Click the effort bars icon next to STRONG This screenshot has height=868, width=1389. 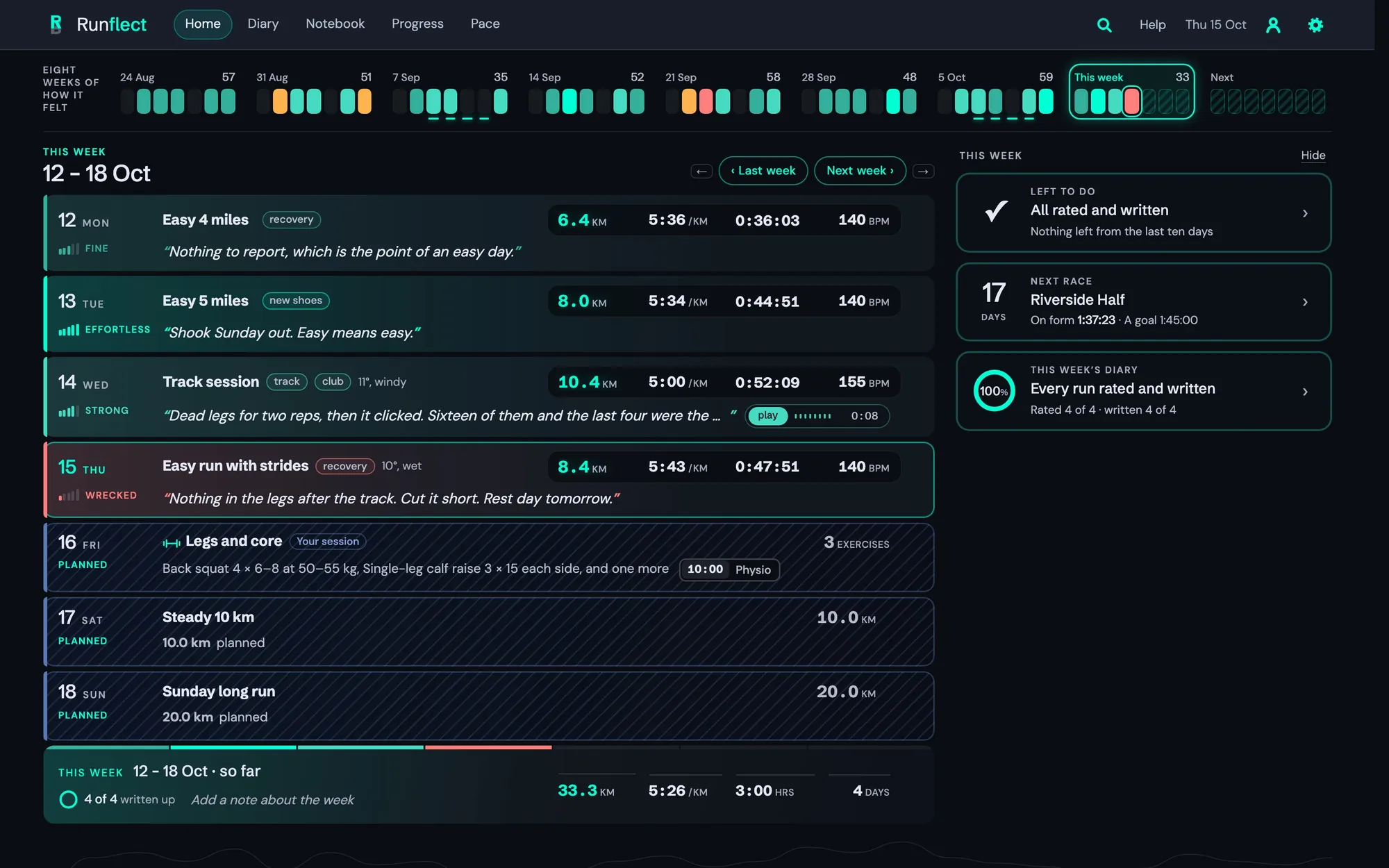click(x=69, y=411)
